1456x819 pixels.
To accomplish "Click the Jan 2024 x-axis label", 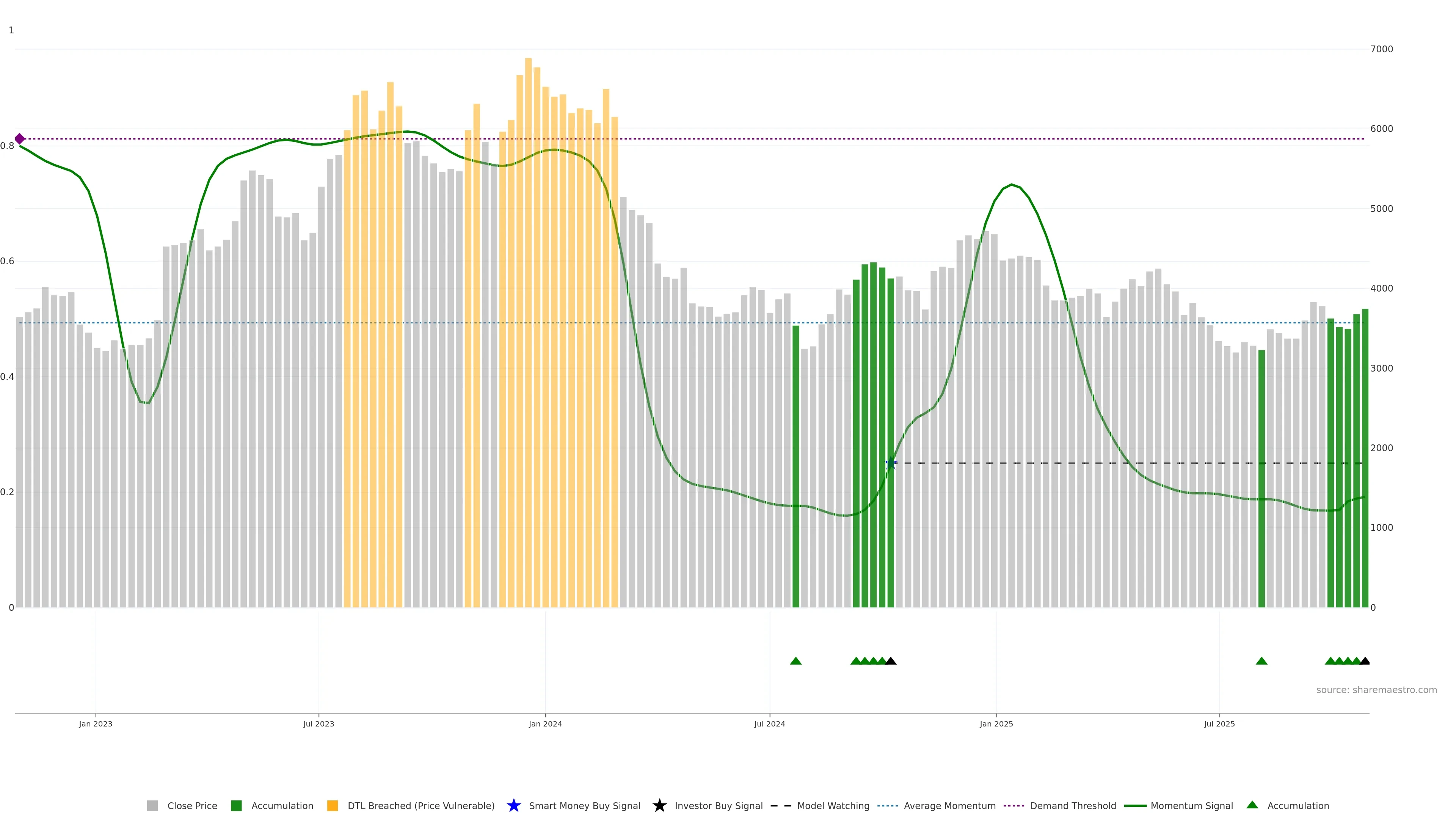I will tap(546, 723).
